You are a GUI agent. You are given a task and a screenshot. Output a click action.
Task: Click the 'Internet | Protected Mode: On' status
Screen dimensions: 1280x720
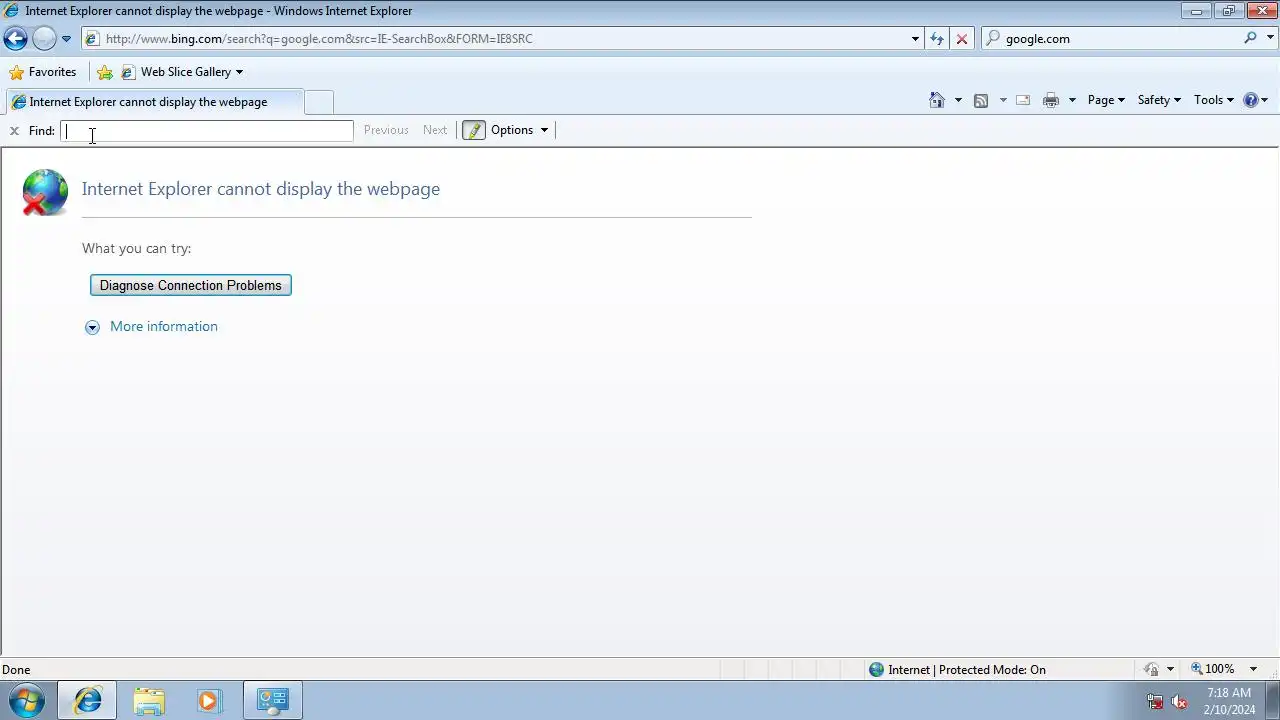(957, 670)
